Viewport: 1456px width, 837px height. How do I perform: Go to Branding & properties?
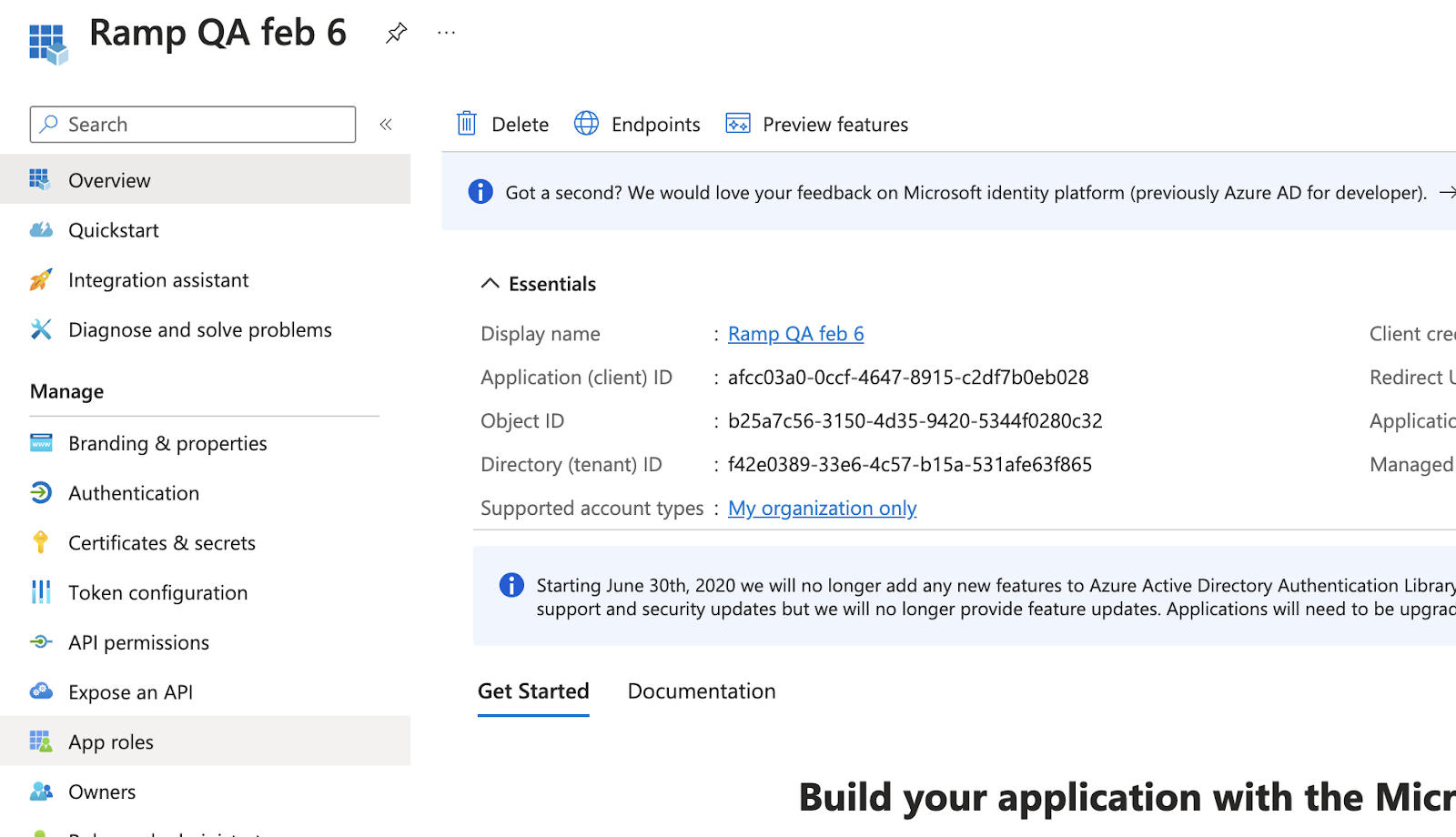tap(206, 443)
